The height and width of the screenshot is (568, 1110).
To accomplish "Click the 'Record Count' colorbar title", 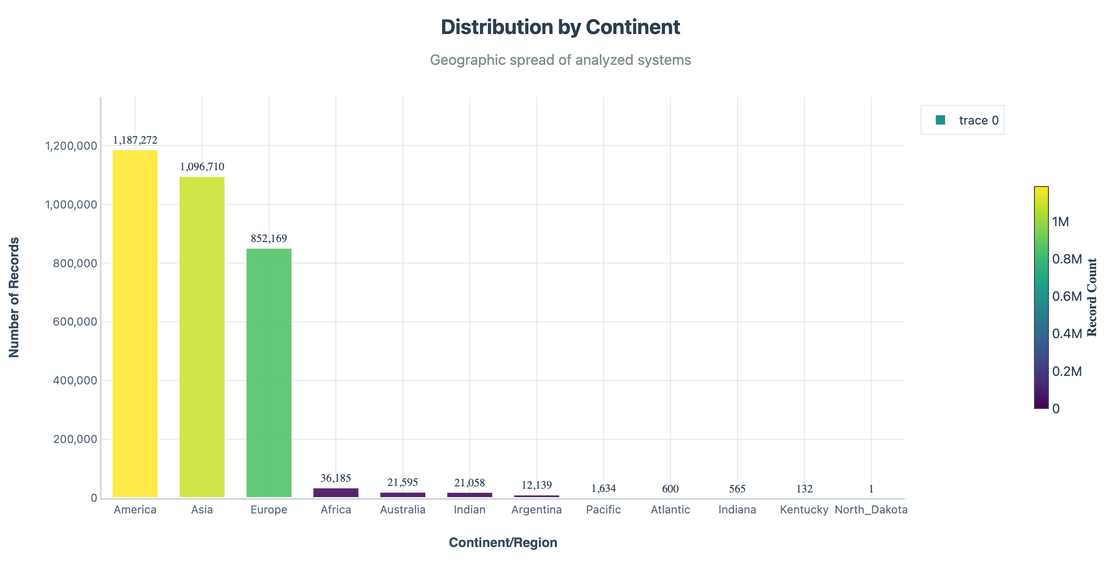I will click(x=1092, y=297).
